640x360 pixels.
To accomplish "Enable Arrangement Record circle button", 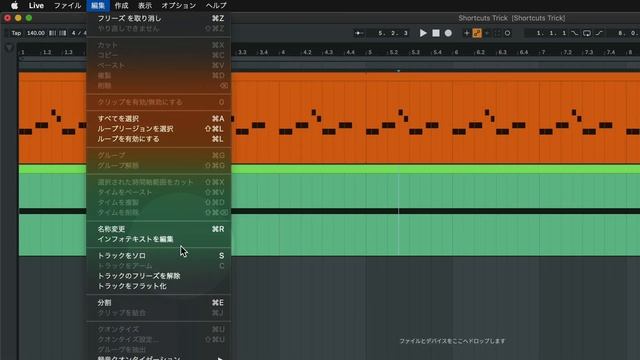I will (x=448, y=33).
